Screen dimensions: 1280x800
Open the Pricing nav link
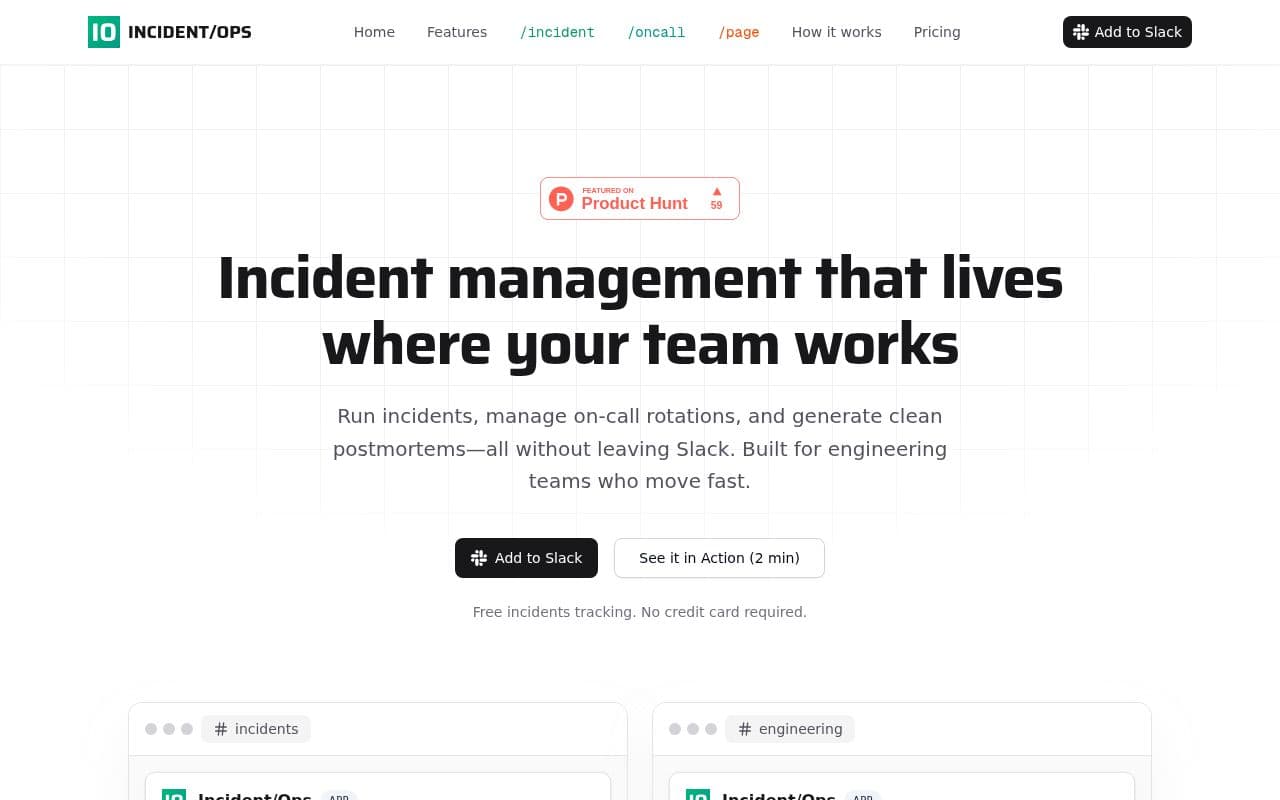937,32
